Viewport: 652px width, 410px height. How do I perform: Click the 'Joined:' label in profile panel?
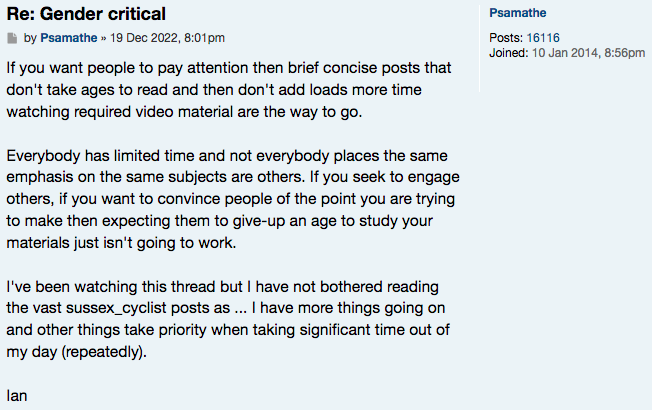coord(510,53)
